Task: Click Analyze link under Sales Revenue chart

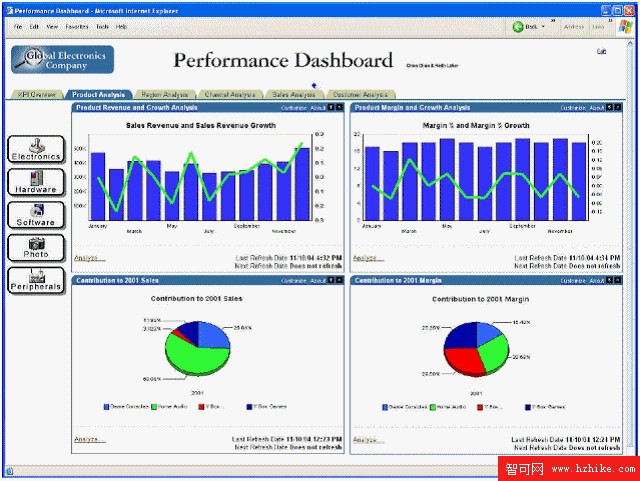Action: click(x=89, y=258)
